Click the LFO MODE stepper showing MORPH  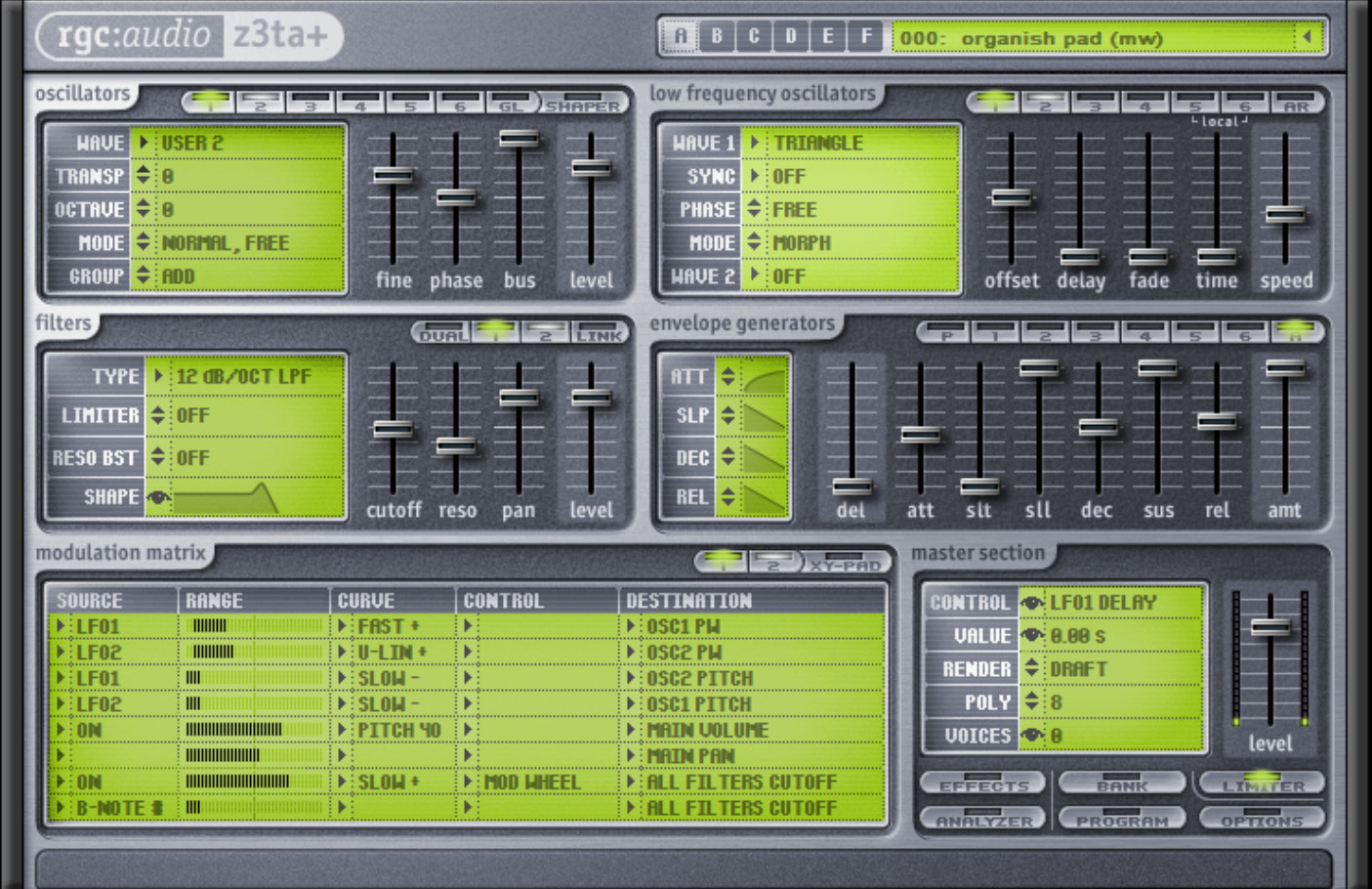[x=754, y=242]
